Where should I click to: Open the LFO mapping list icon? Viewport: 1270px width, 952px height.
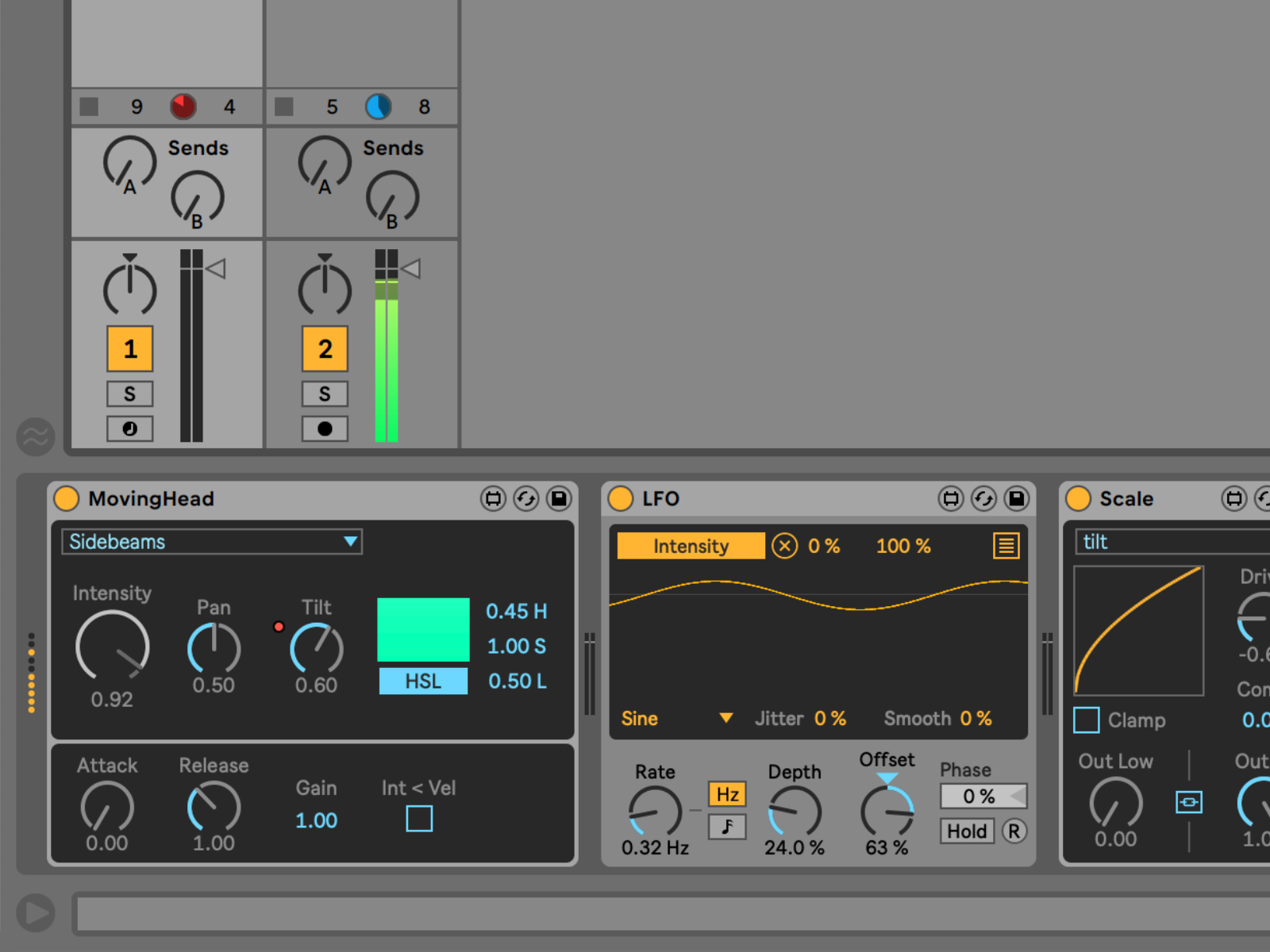click(1006, 546)
